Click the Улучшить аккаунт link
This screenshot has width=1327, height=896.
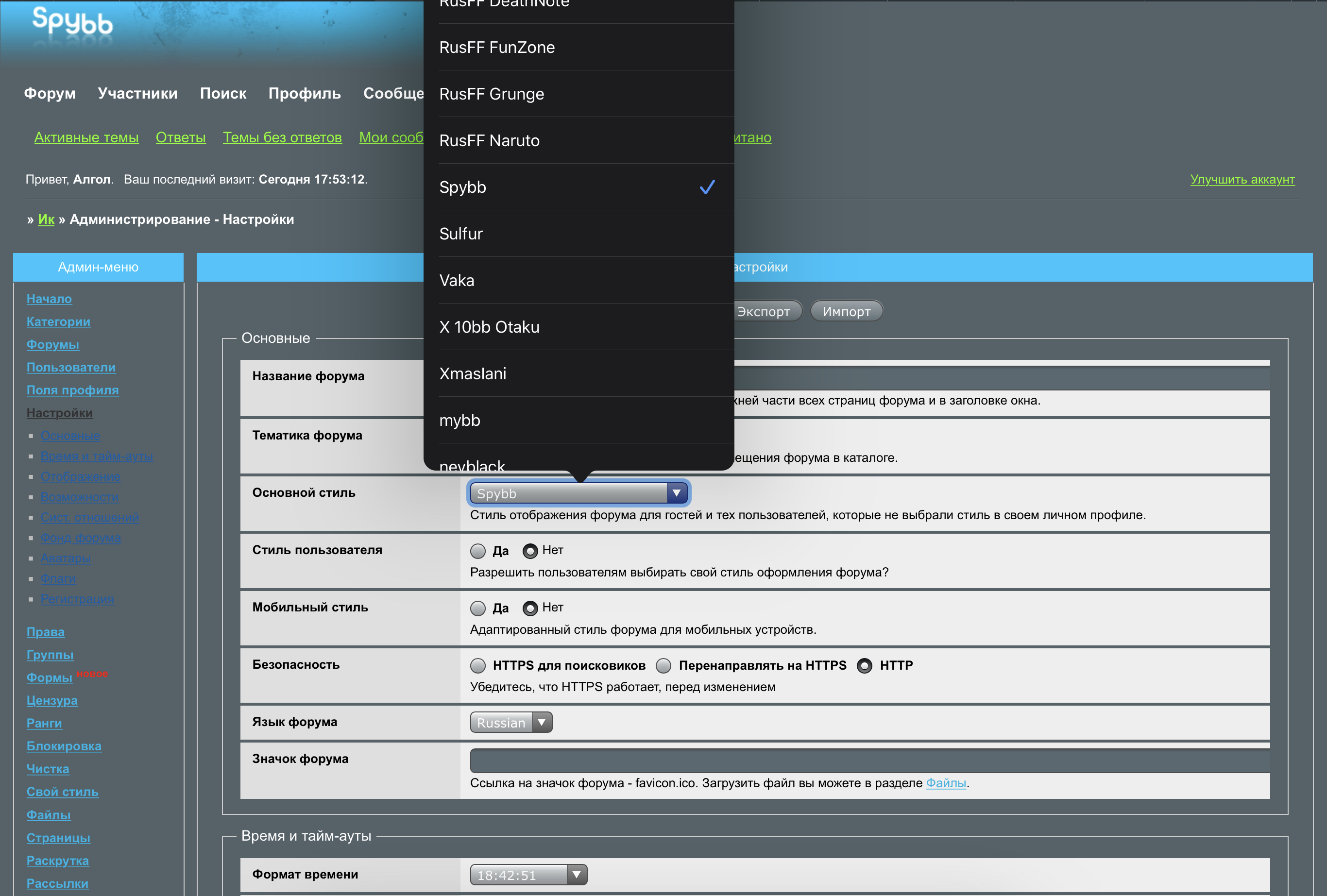coord(1242,179)
